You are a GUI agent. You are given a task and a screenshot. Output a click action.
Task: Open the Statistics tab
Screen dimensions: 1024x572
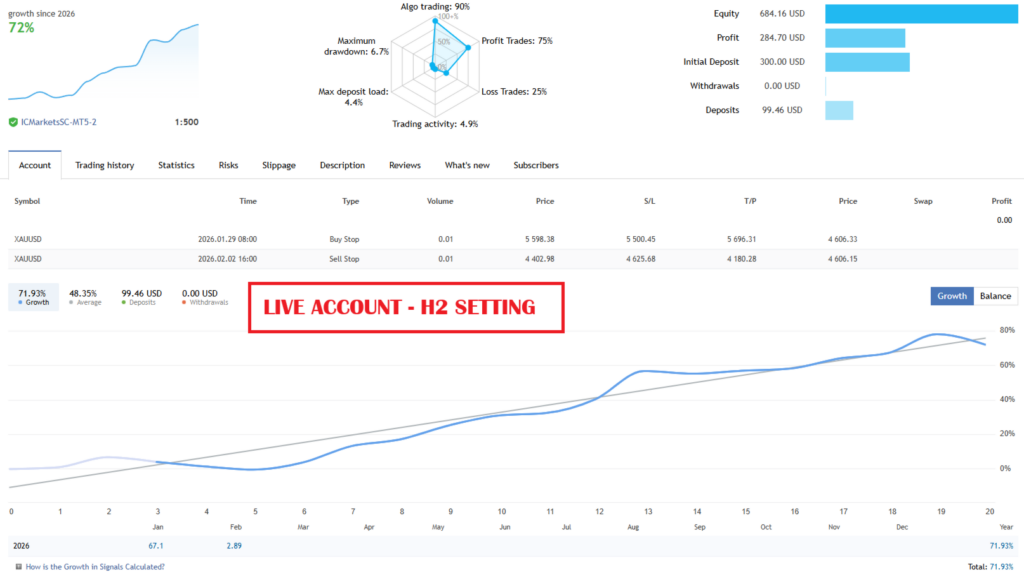pos(176,165)
